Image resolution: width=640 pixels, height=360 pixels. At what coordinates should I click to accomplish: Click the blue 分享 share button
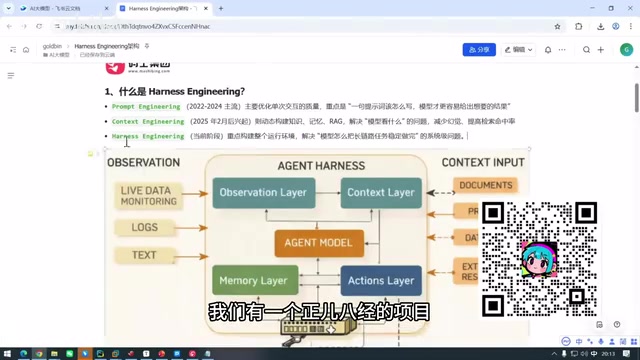click(479, 50)
